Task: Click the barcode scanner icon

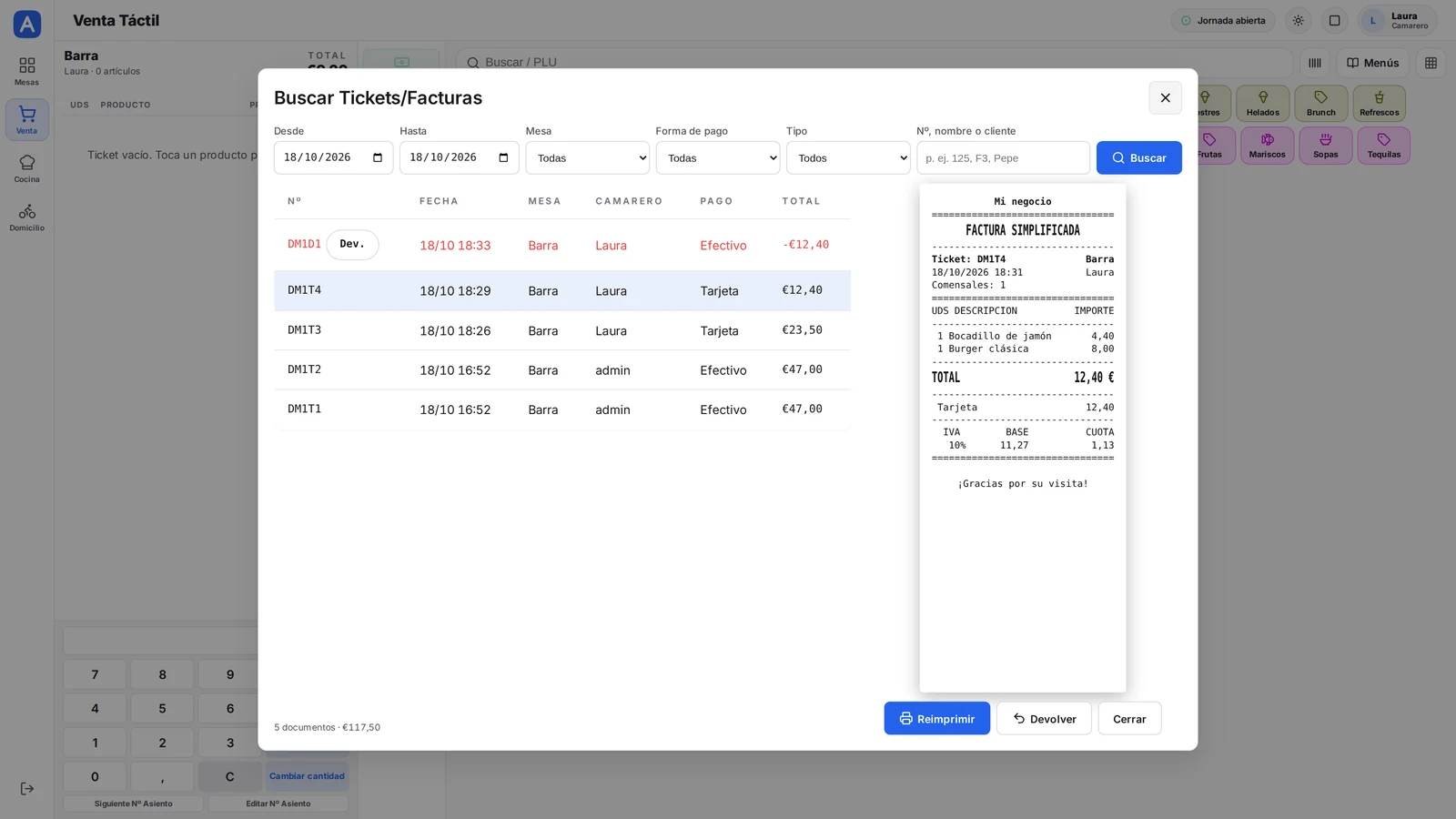Action: point(1314,63)
